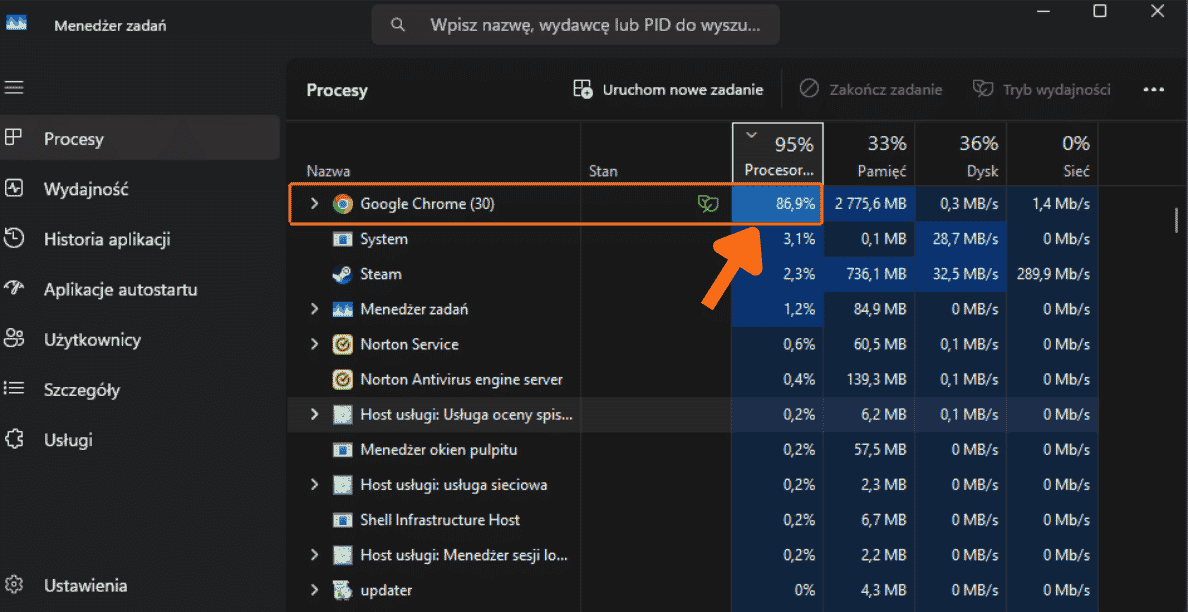
Task: Click Tryb wydajności button
Action: click(1042, 89)
